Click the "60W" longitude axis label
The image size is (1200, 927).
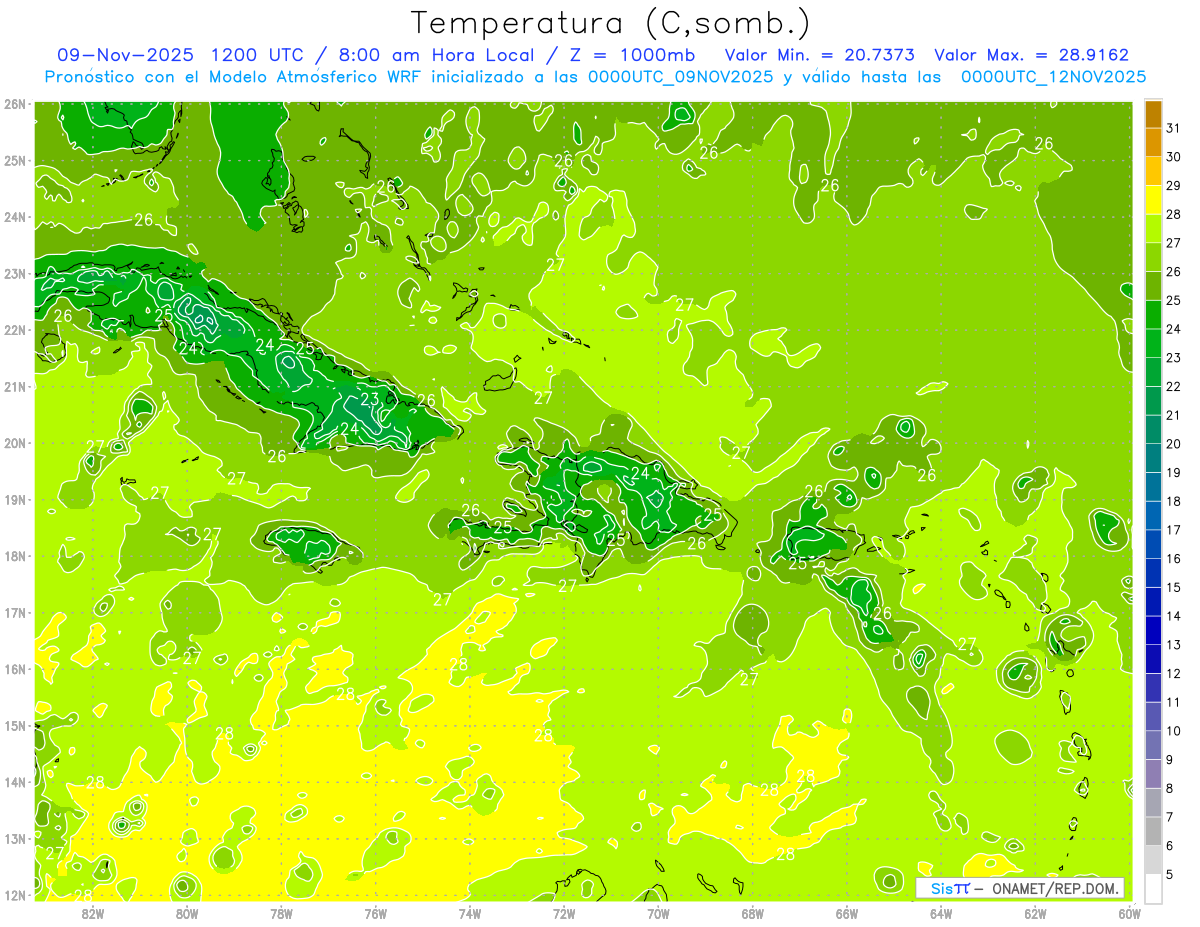point(1130,913)
